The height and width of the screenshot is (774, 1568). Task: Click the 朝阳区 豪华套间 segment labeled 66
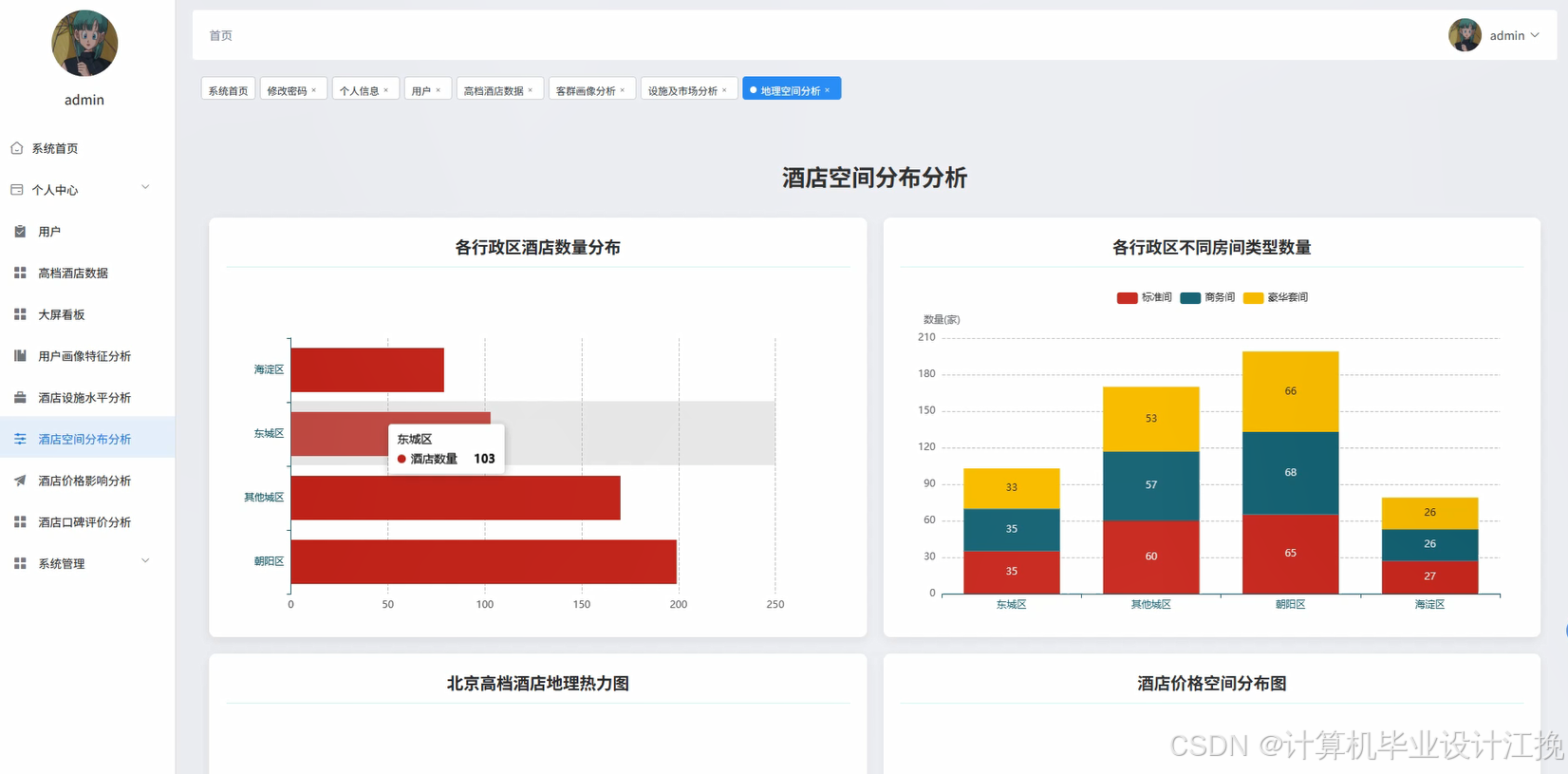1291,391
